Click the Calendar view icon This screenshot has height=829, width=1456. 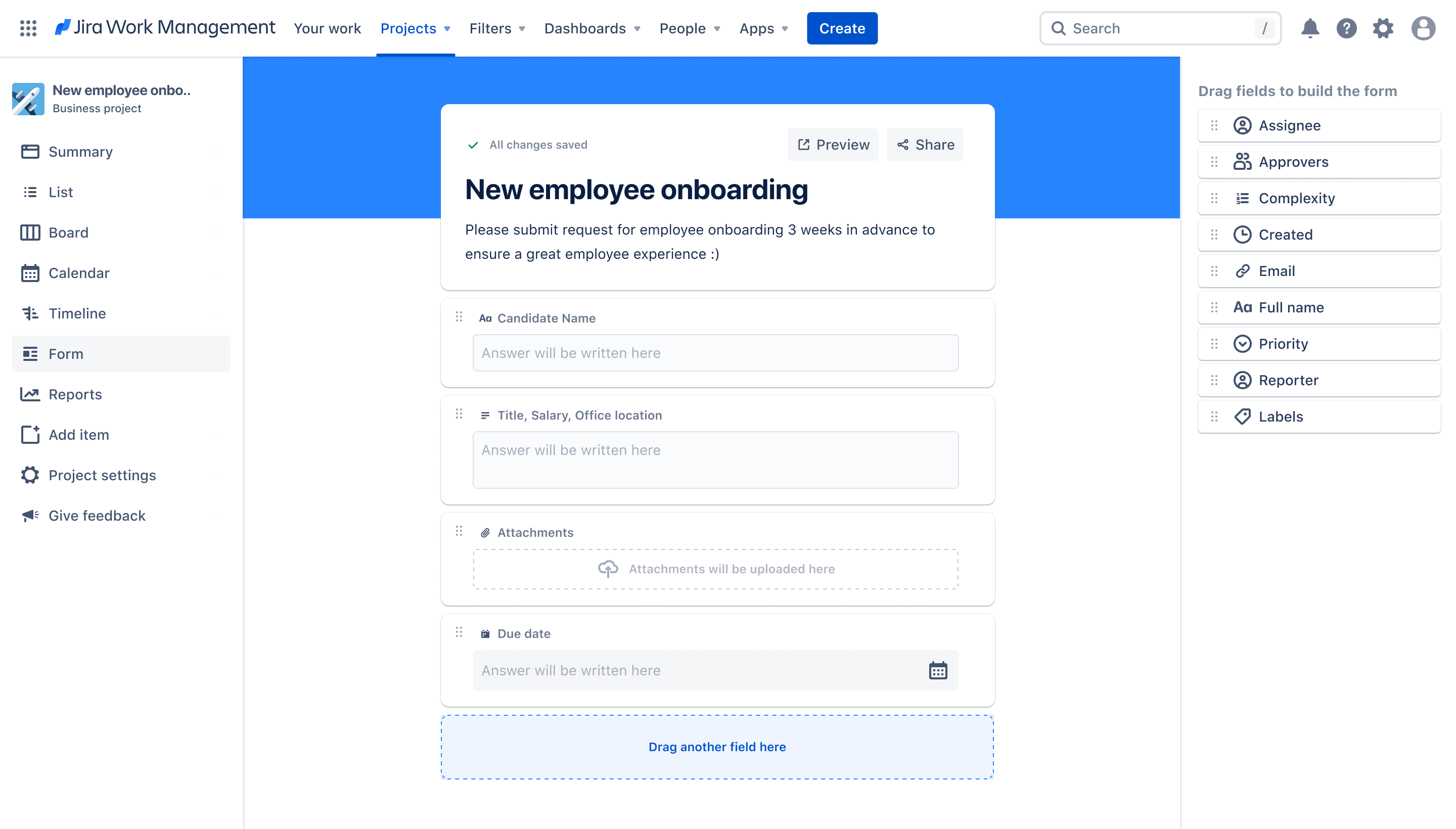(30, 272)
